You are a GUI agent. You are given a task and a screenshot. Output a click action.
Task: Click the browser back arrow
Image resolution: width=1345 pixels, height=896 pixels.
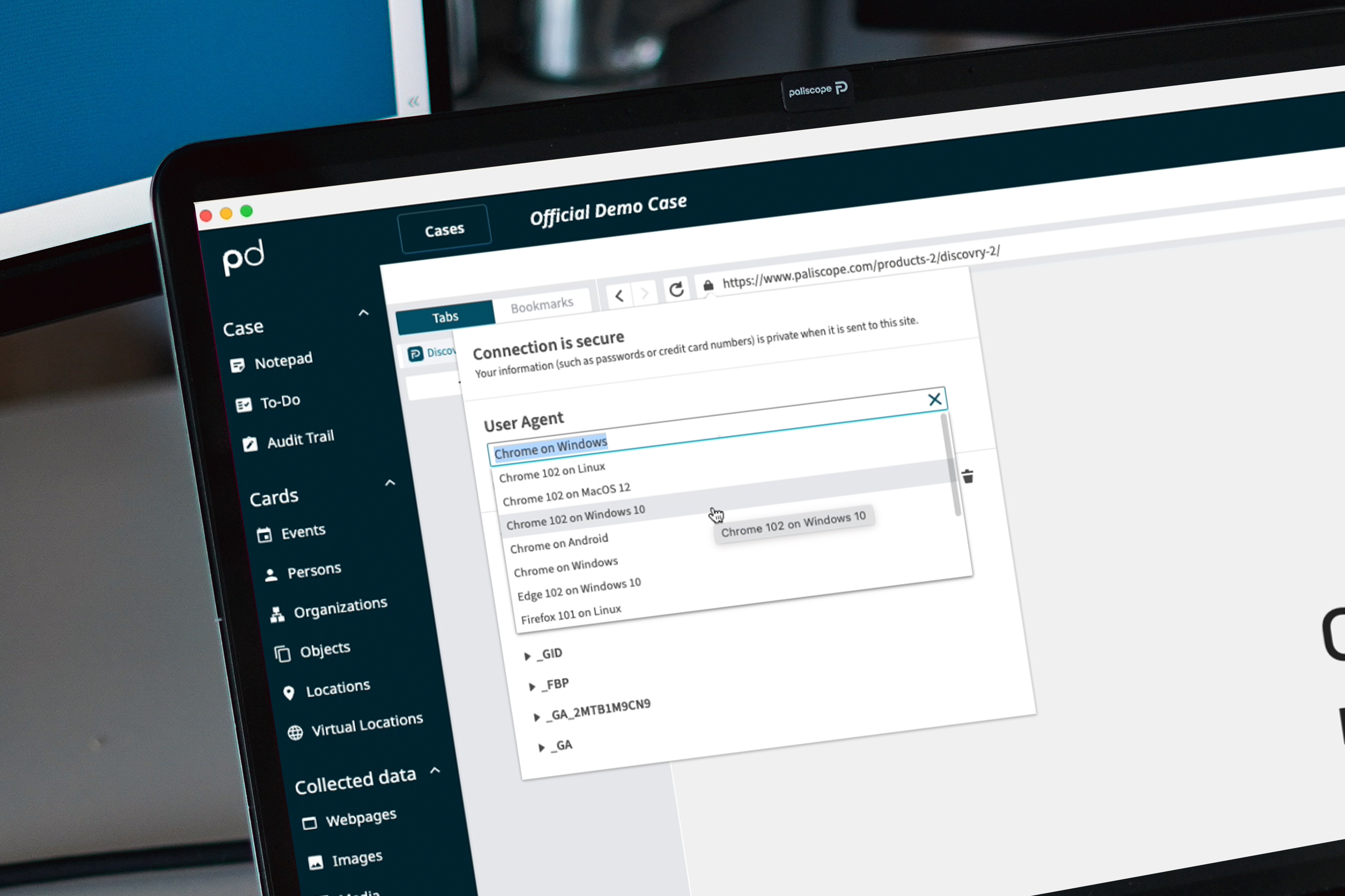(619, 296)
